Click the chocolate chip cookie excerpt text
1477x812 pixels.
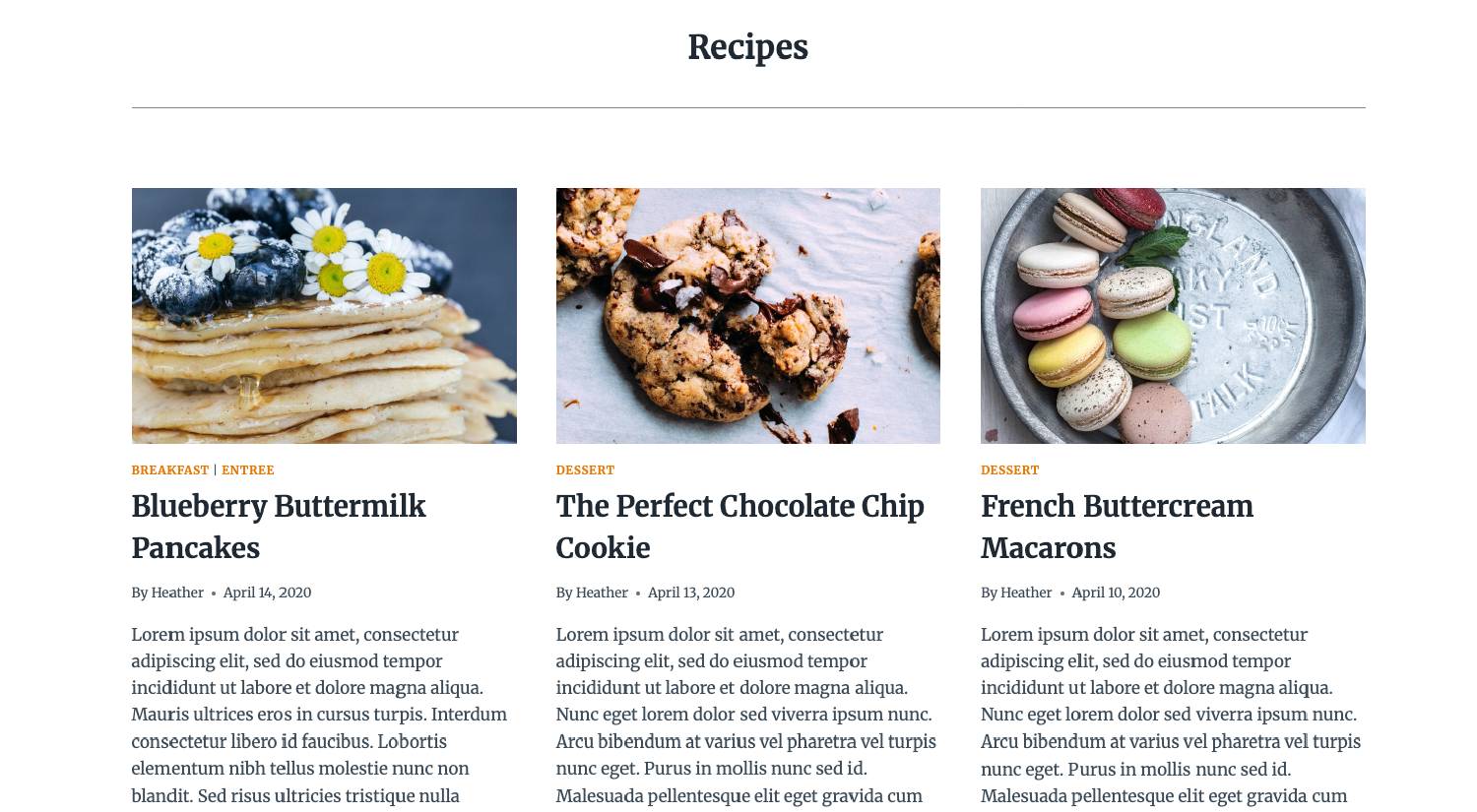(x=745, y=715)
